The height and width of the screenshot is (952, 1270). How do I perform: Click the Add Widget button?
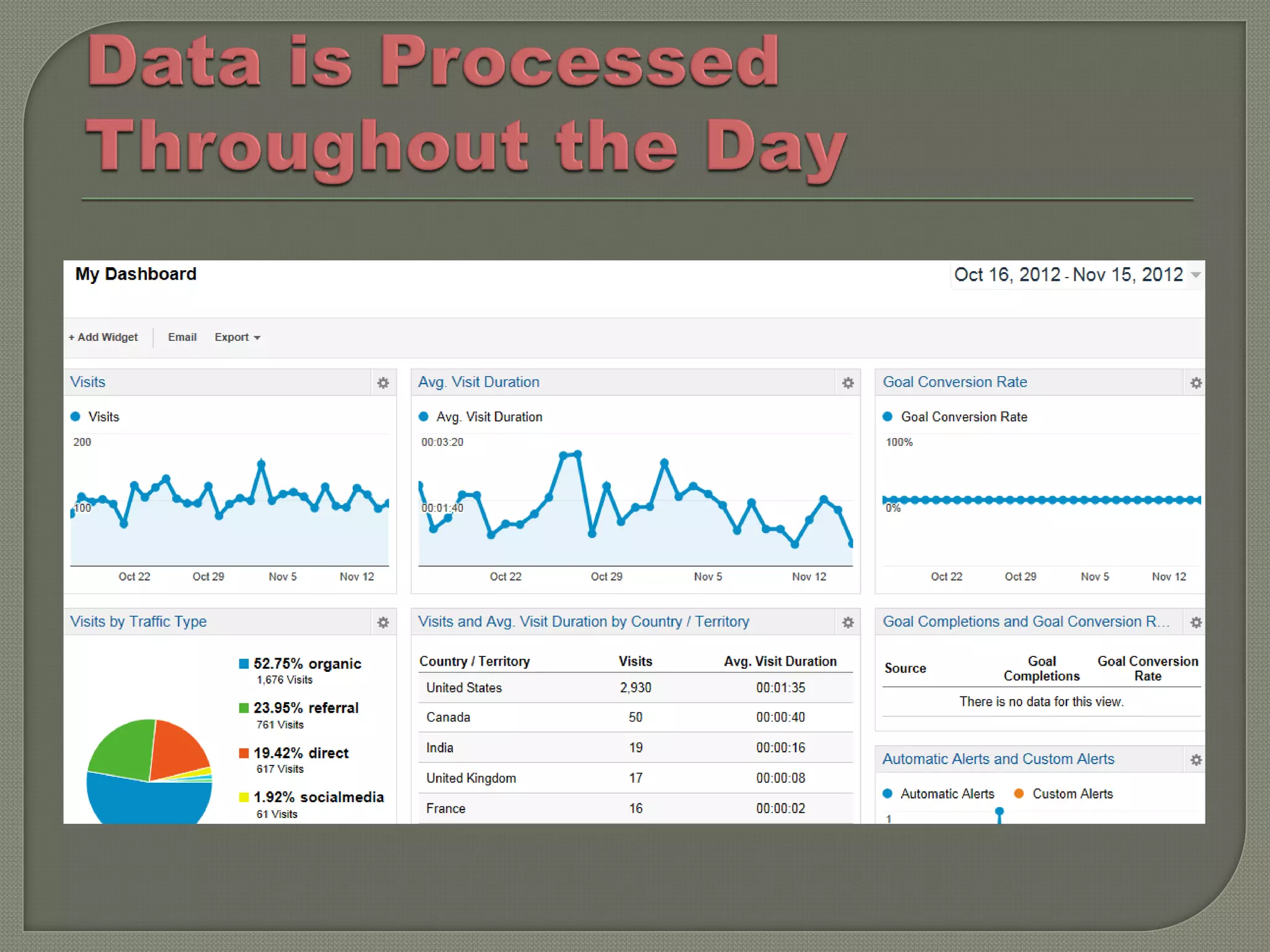tap(104, 337)
